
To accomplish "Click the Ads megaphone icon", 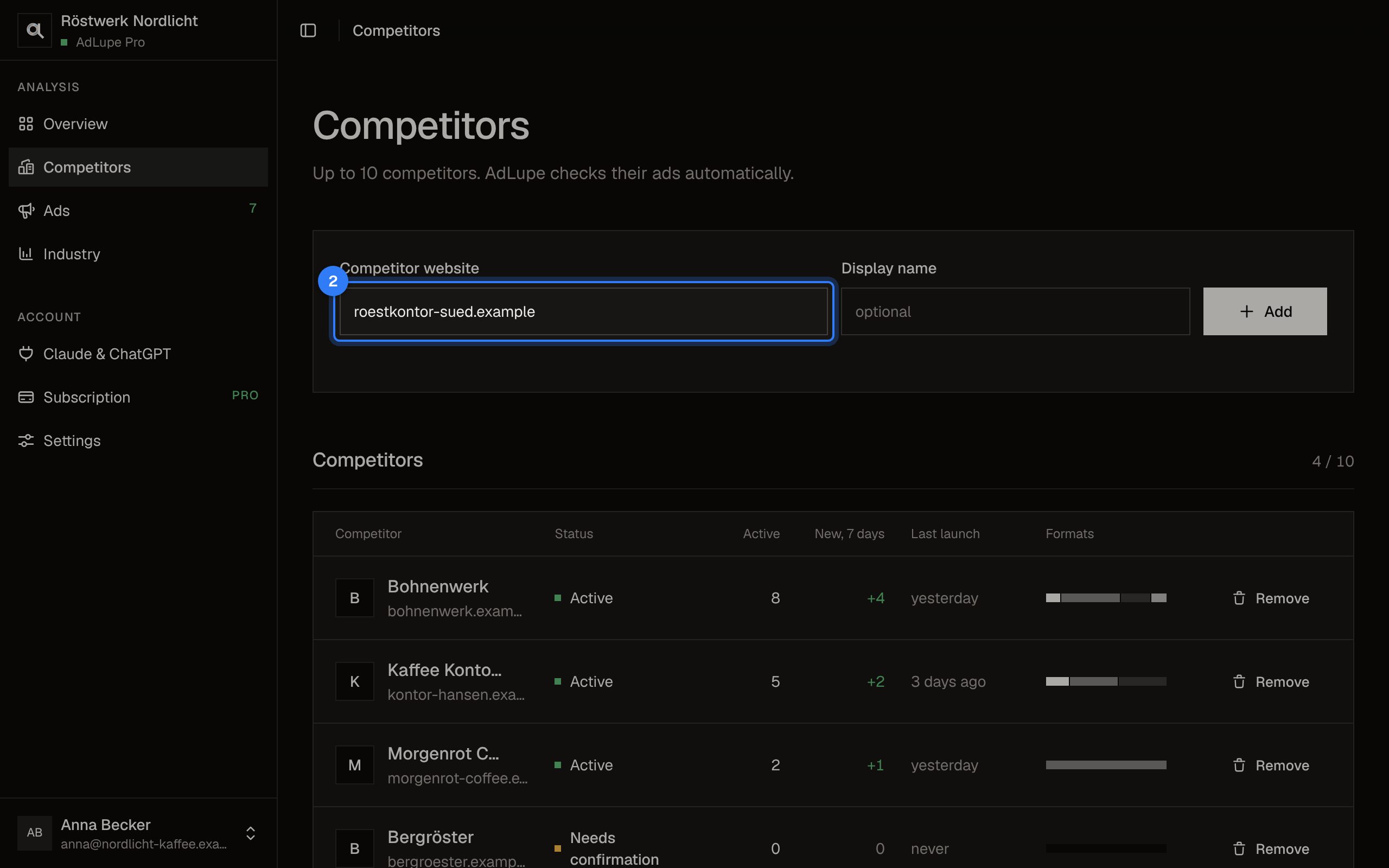I will click(26, 210).
